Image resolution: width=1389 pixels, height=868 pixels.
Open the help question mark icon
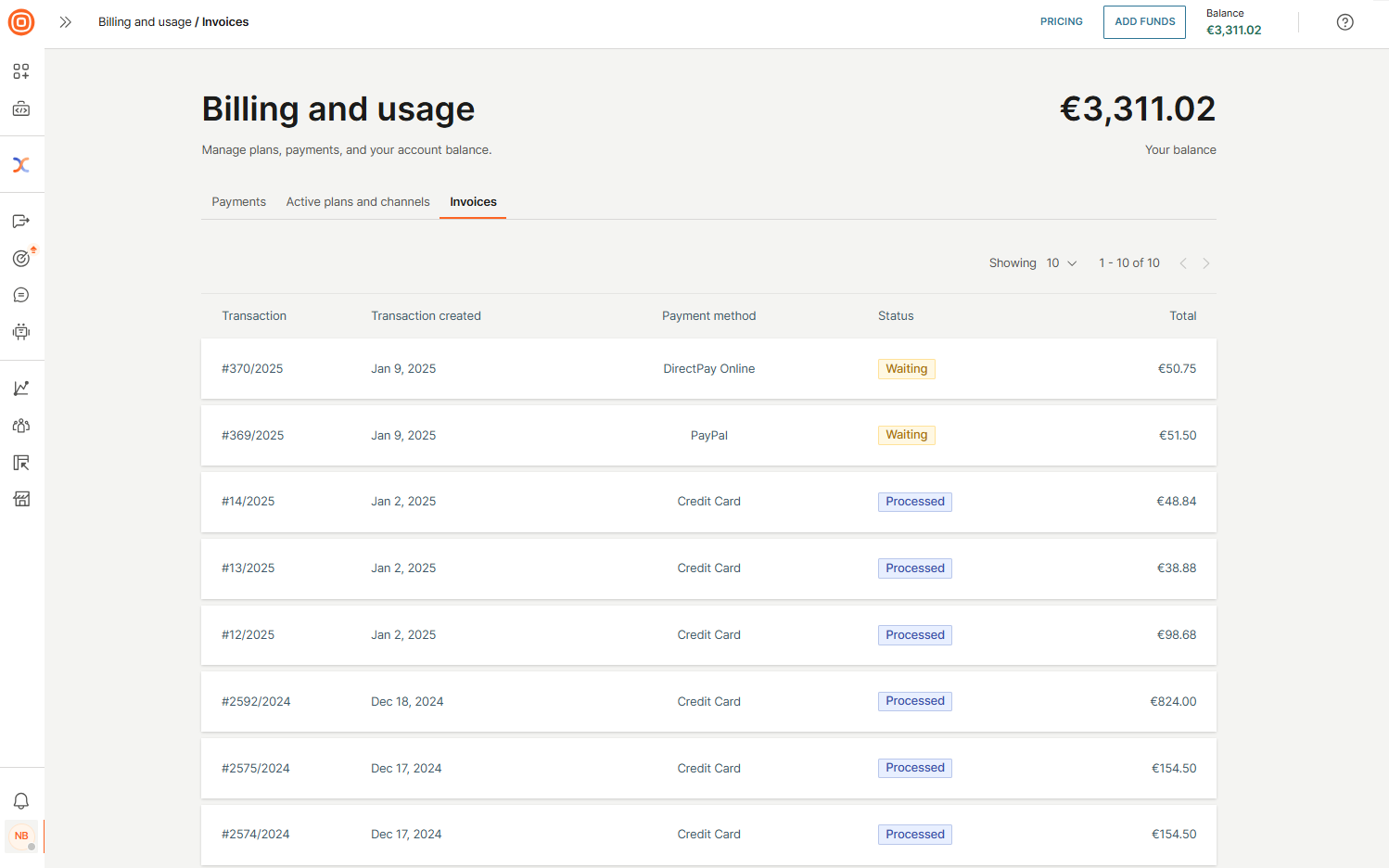(x=1344, y=22)
